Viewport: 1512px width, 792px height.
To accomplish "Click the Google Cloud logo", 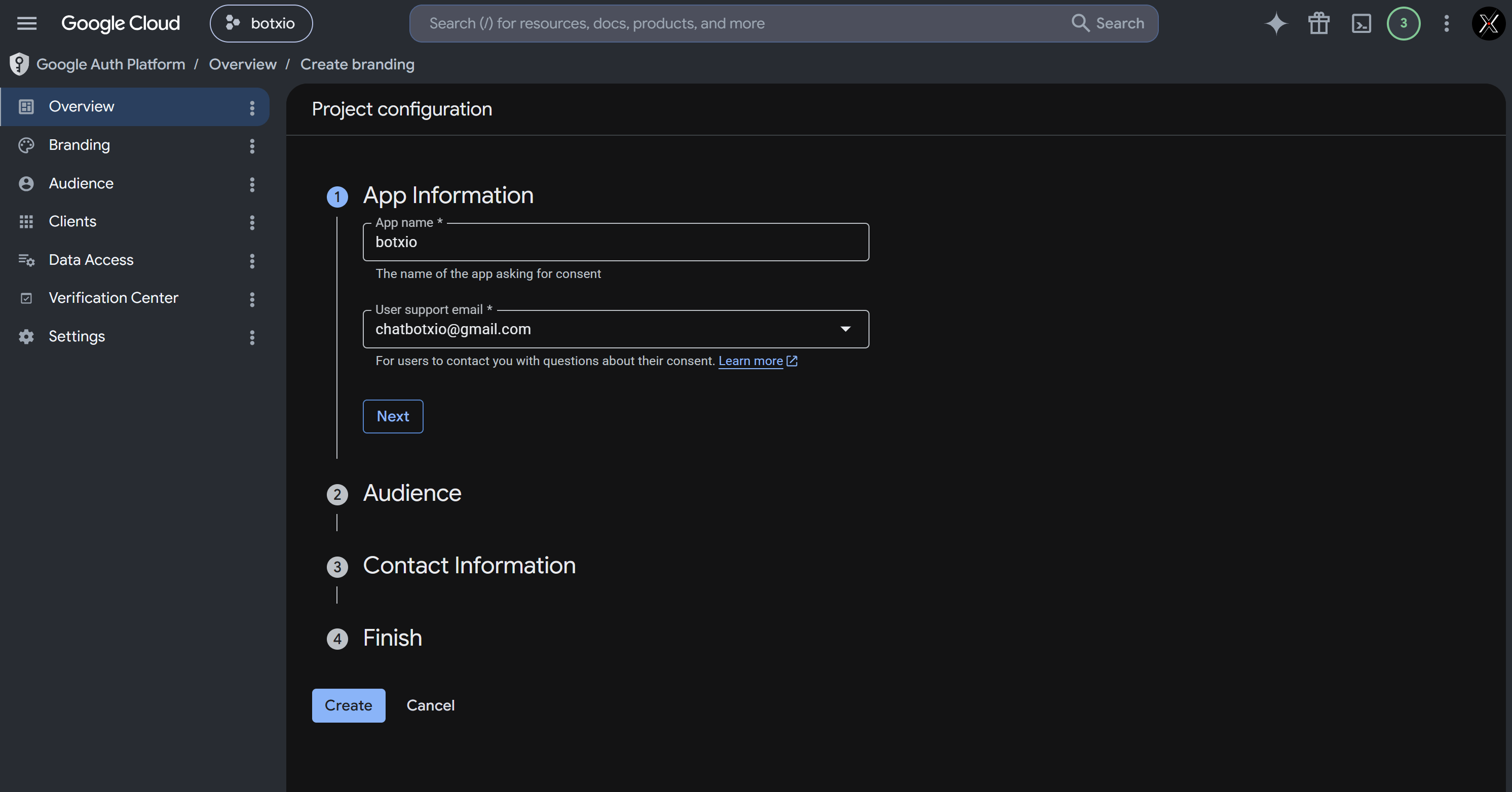I will (120, 23).
